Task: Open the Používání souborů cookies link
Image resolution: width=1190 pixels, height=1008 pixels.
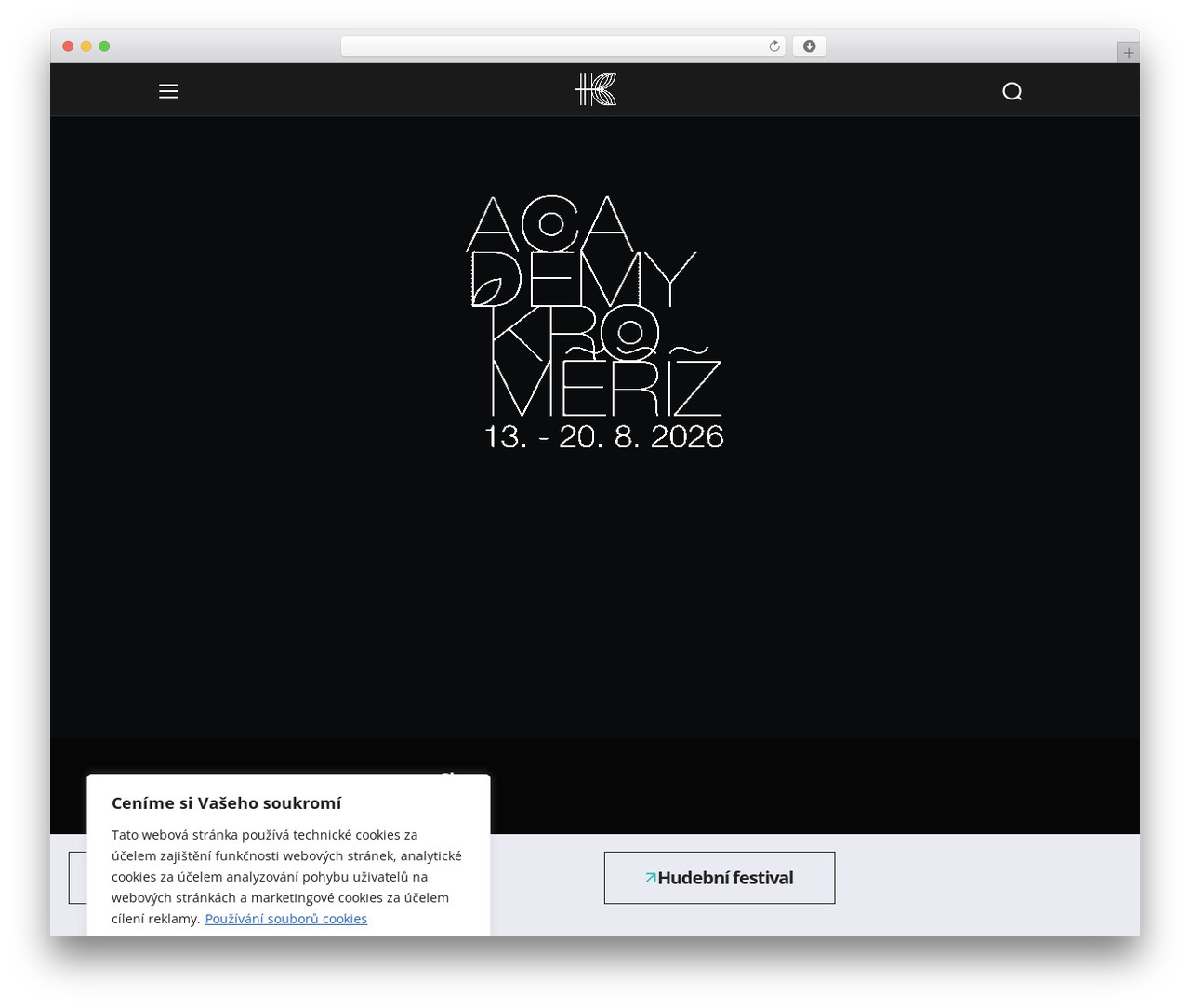Action: [286, 919]
